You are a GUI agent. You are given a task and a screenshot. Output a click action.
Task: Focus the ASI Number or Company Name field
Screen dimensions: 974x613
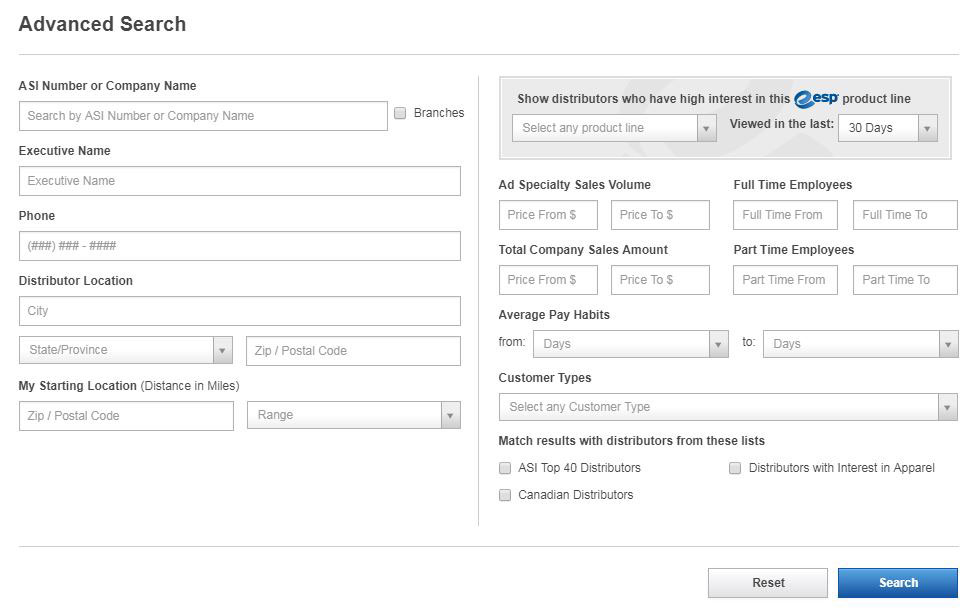[203, 116]
